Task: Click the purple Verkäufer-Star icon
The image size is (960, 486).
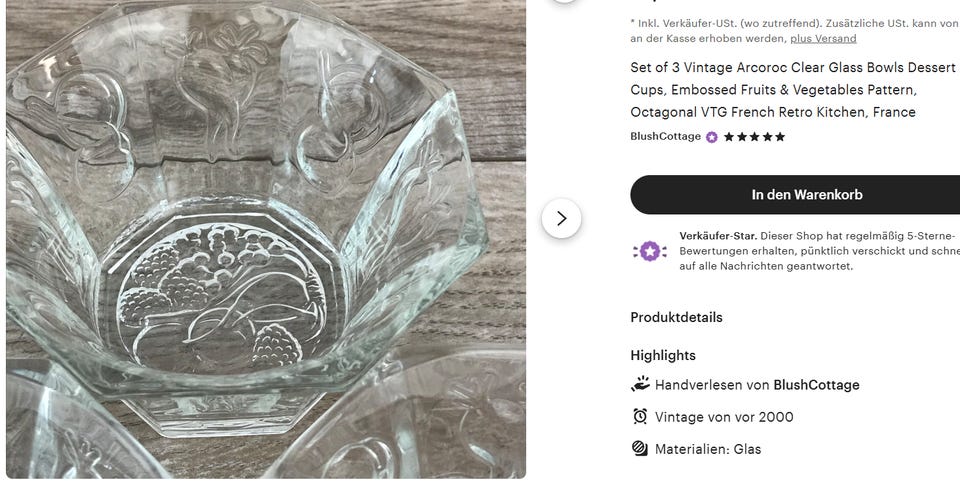Action: pos(650,251)
